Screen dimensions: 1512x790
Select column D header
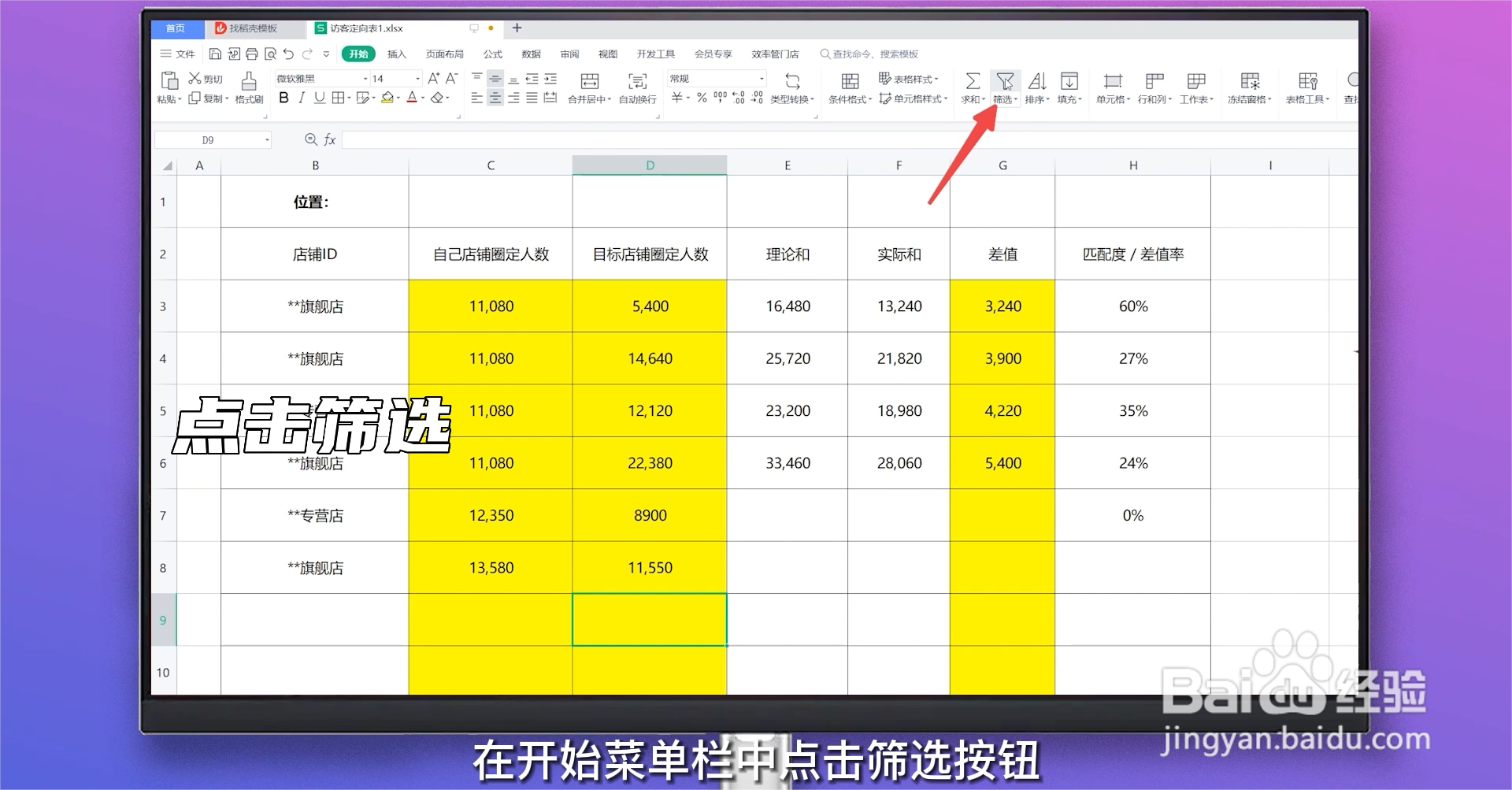(x=650, y=165)
